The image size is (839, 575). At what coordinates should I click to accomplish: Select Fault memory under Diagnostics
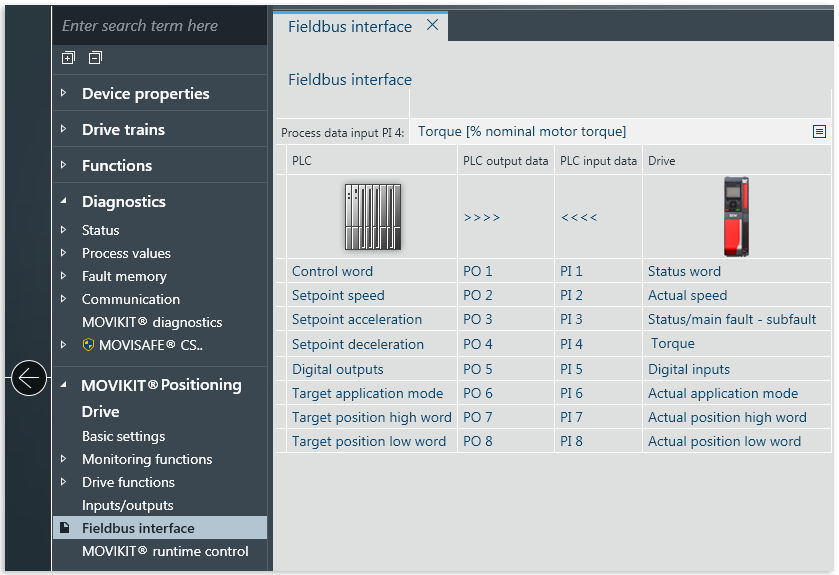coord(124,276)
